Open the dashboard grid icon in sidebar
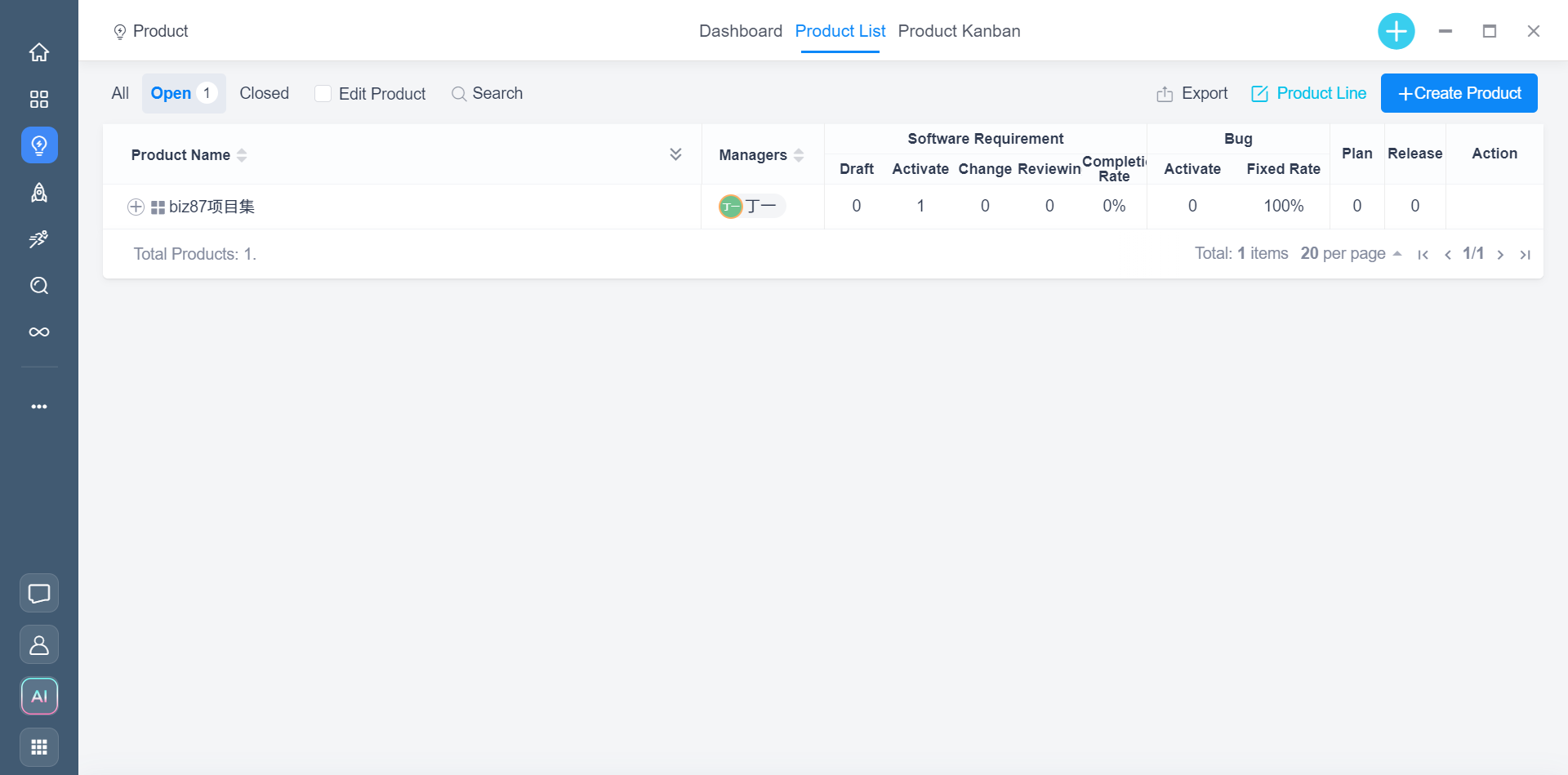The image size is (1568, 775). click(39, 99)
